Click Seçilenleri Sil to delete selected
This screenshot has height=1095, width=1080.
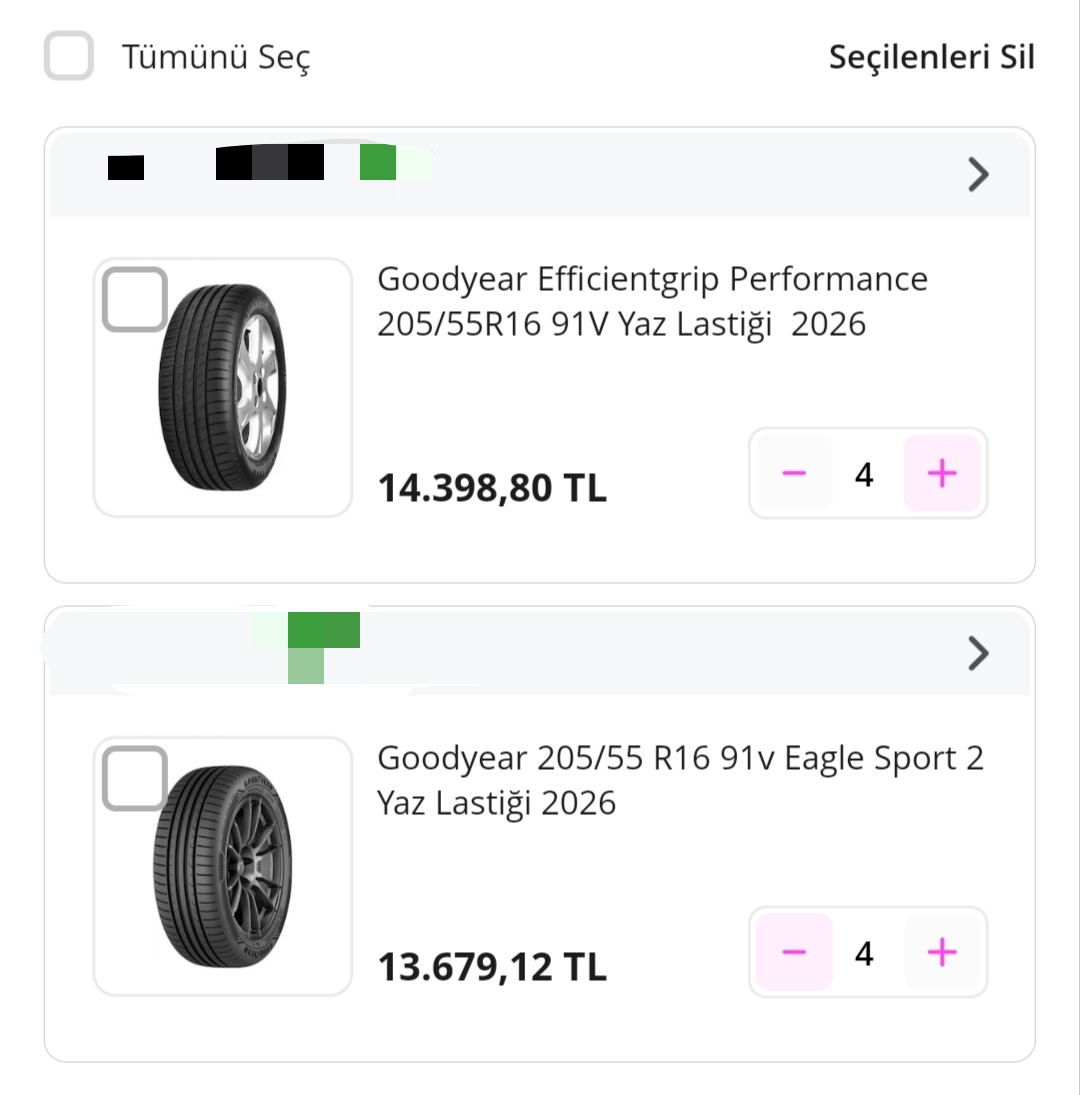pos(931,57)
